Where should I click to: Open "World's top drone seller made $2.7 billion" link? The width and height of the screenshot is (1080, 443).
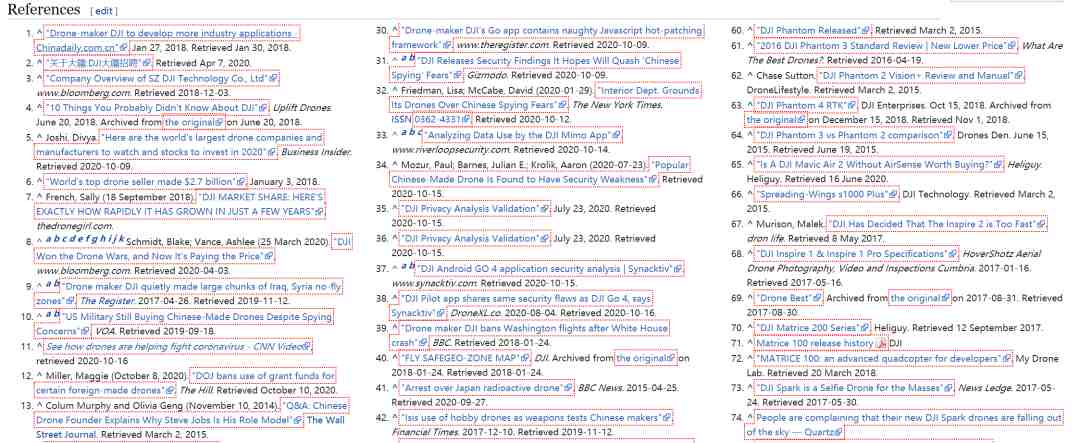tap(145, 181)
